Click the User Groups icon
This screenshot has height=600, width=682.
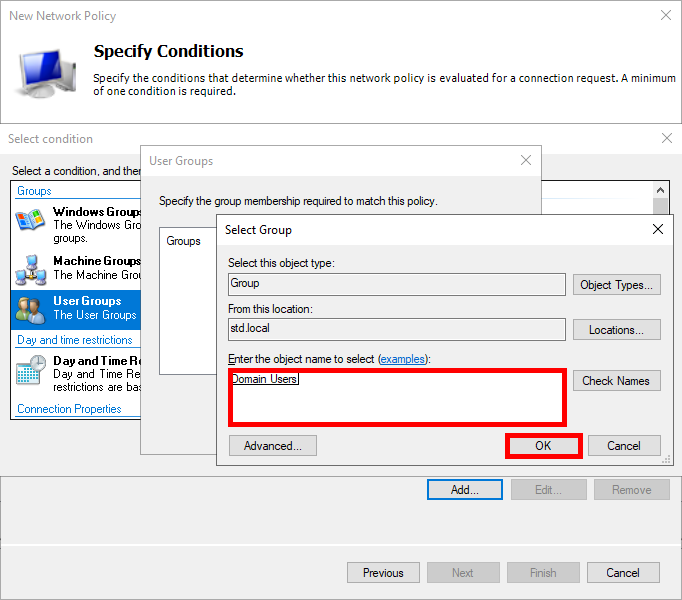[30, 309]
